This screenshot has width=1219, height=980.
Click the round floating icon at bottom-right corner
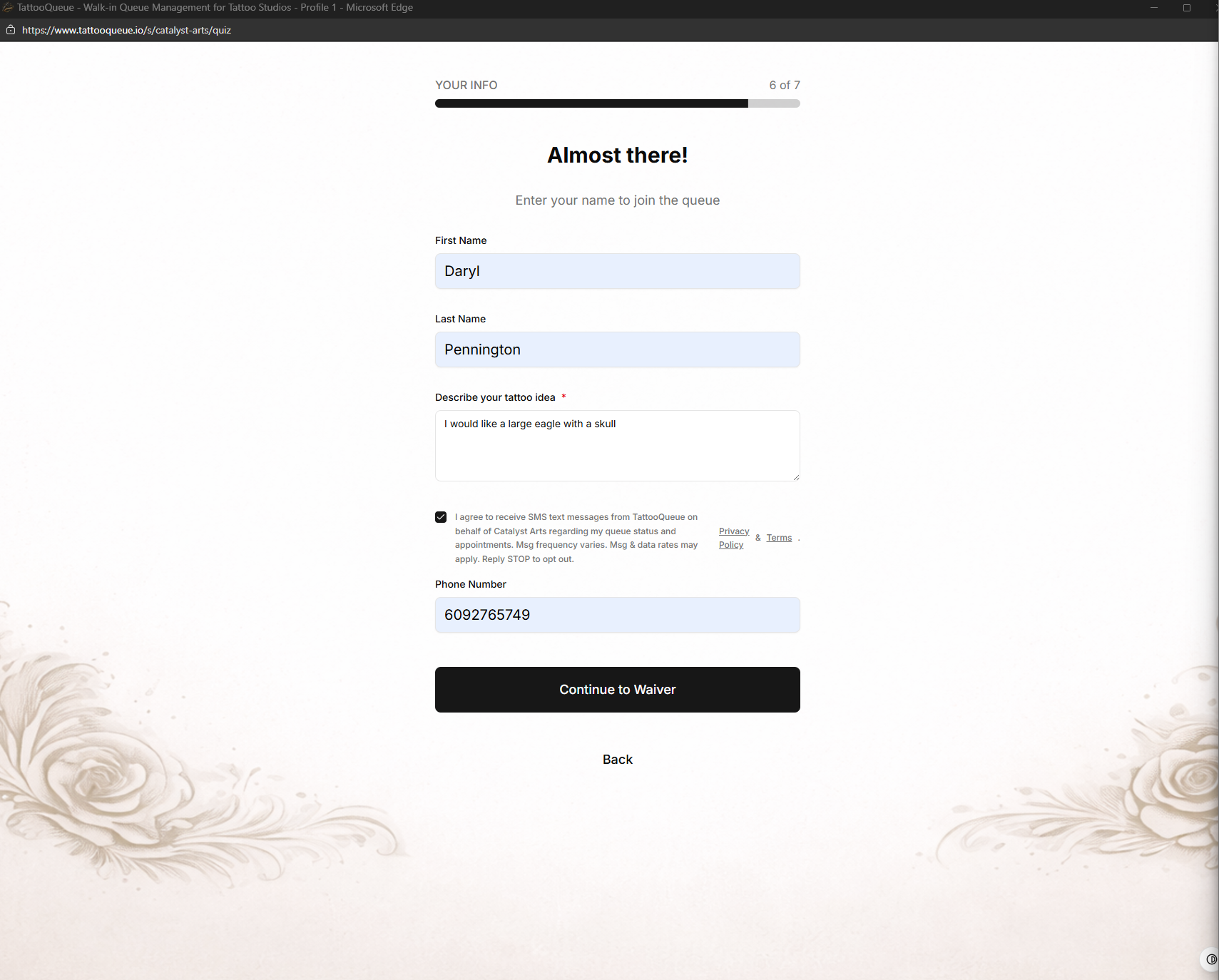1210,959
